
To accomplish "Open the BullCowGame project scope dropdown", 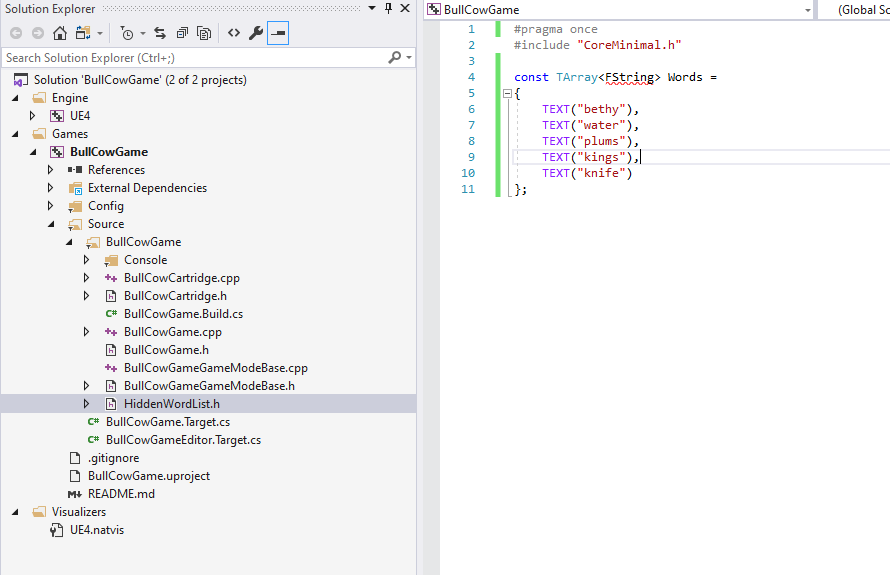I will click(807, 10).
